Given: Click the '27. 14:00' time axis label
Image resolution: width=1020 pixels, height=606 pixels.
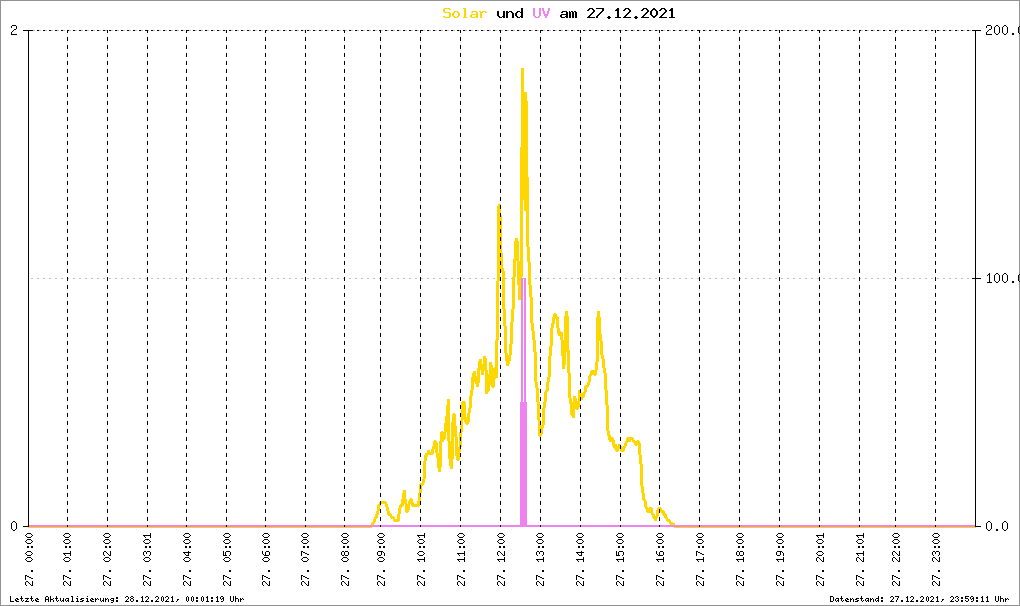Looking at the screenshot, I should pos(580,559).
